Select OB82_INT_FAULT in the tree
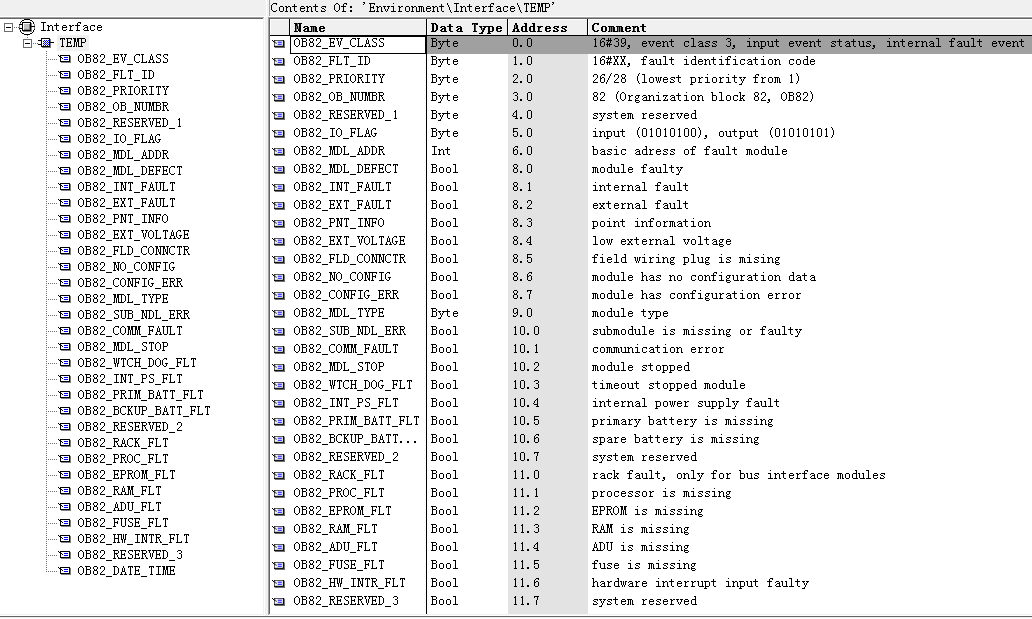Image resolution: width=1032 pixels, height=619 pixels. click(126, 186)
